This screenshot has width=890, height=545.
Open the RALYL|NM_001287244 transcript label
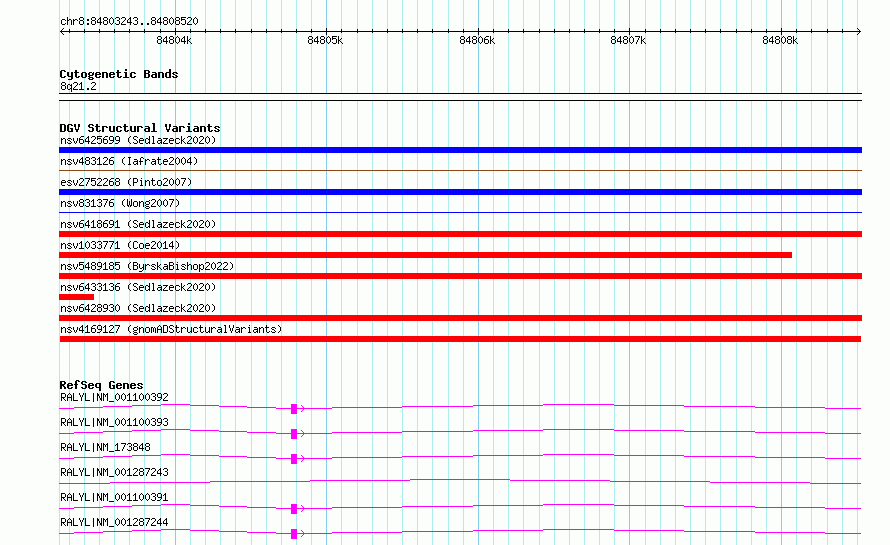(114, 522)
